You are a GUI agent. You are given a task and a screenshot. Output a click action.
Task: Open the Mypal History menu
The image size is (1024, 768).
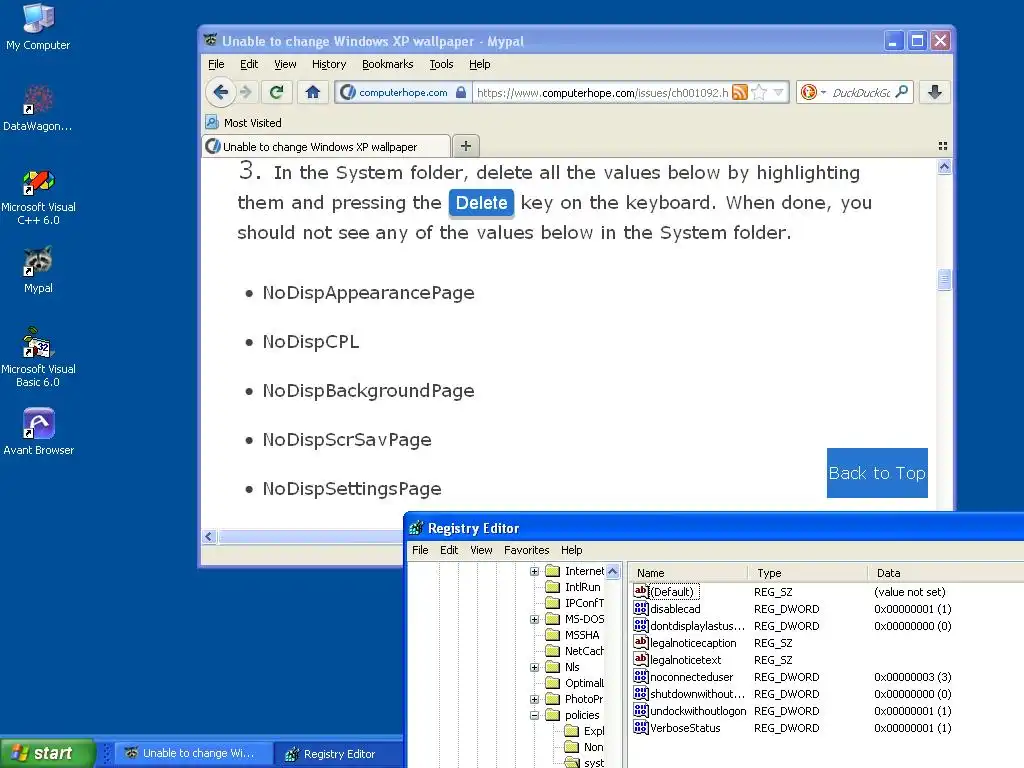click(329, 64)
